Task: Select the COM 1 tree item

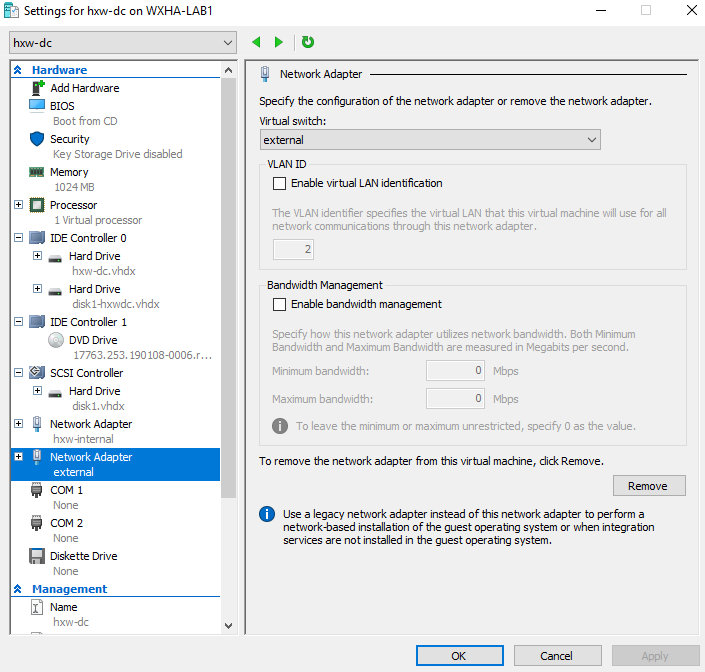Action: pos(66,490)
